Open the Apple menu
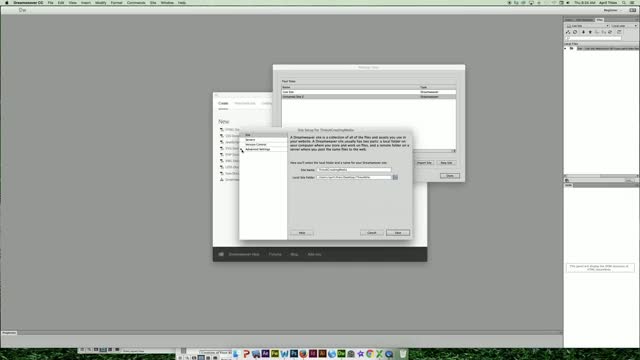Viewport: 640px width, 360px height. coord(7,2)
